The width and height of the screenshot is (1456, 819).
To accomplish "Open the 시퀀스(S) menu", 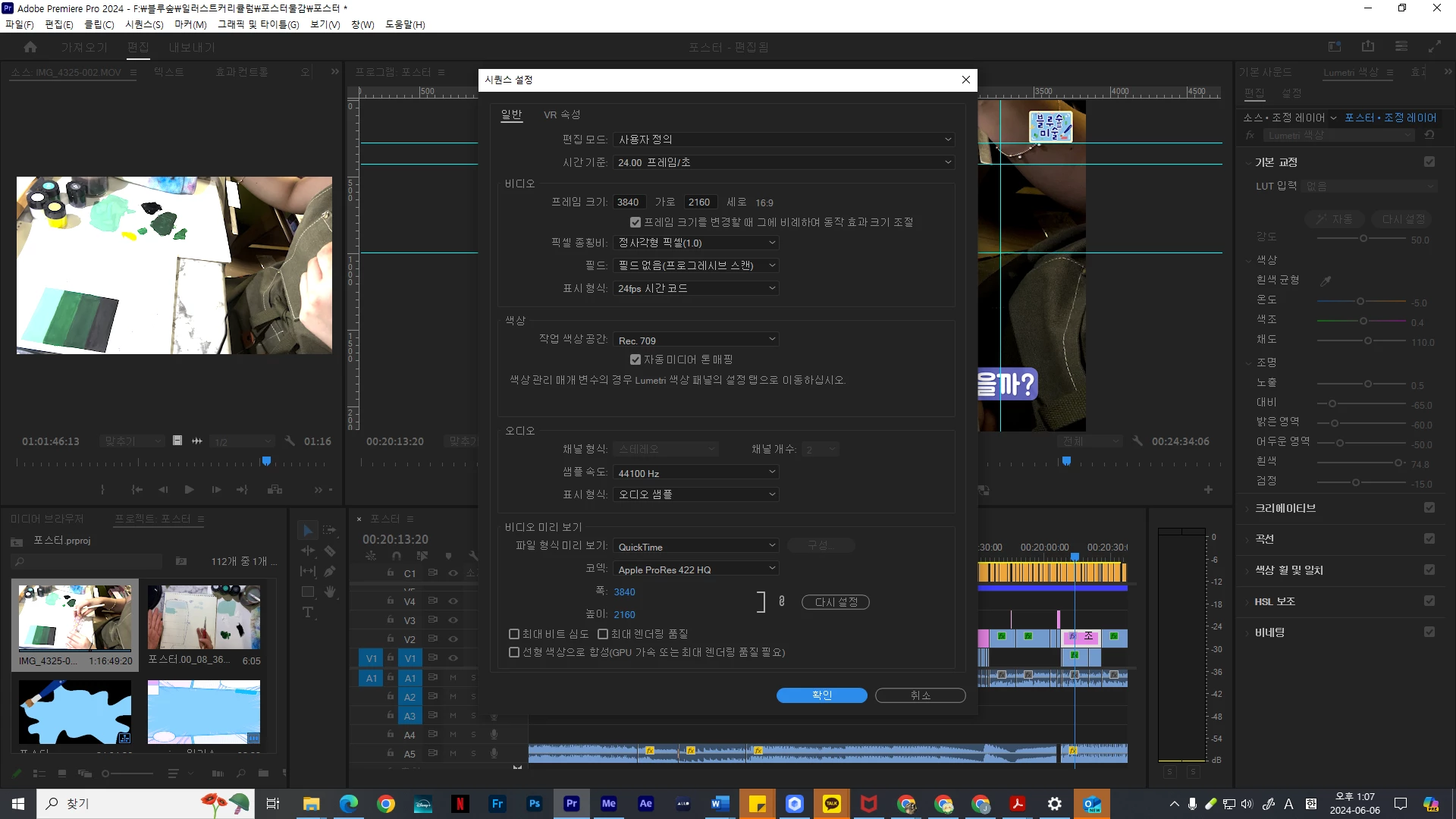I will [144, 24].
